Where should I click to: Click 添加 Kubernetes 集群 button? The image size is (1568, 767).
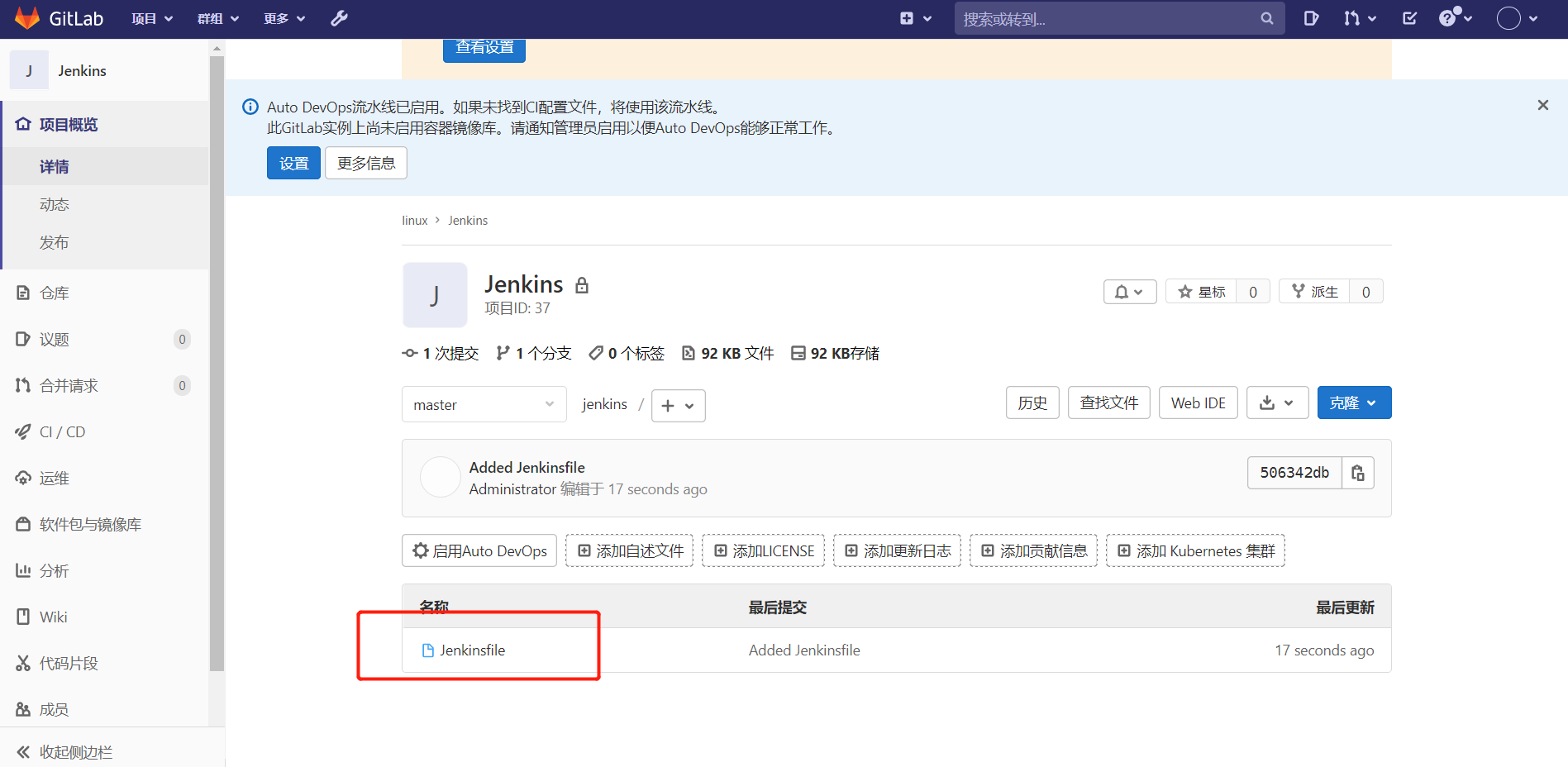pos(1195,550)
